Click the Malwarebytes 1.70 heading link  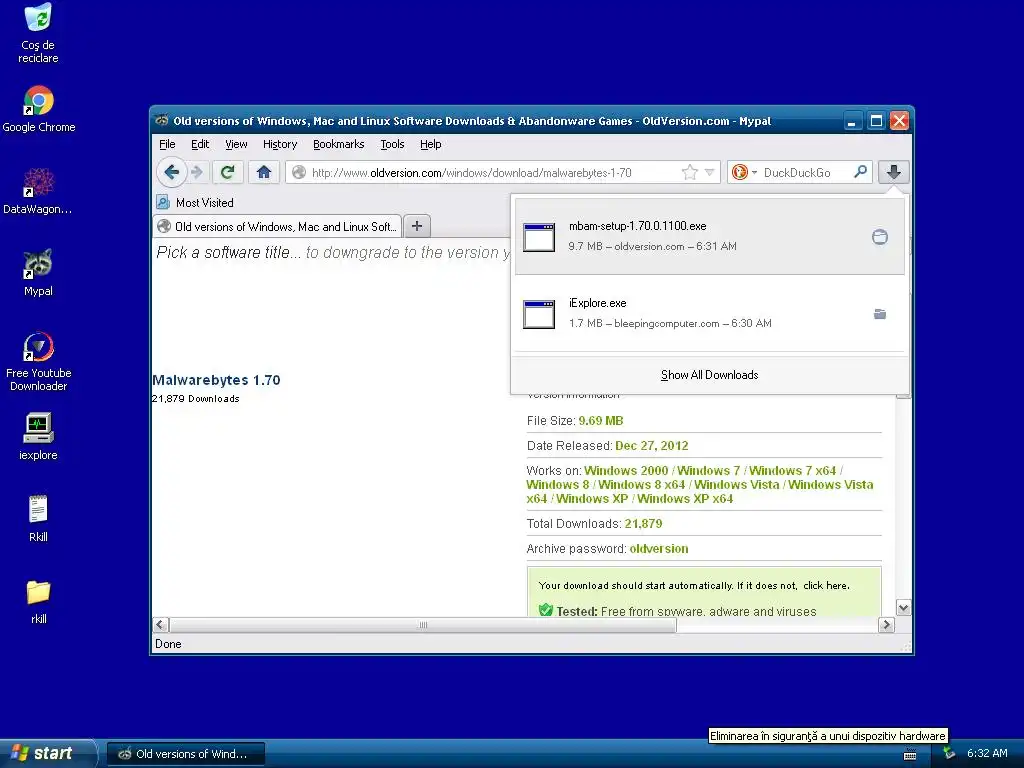(216, 380)
